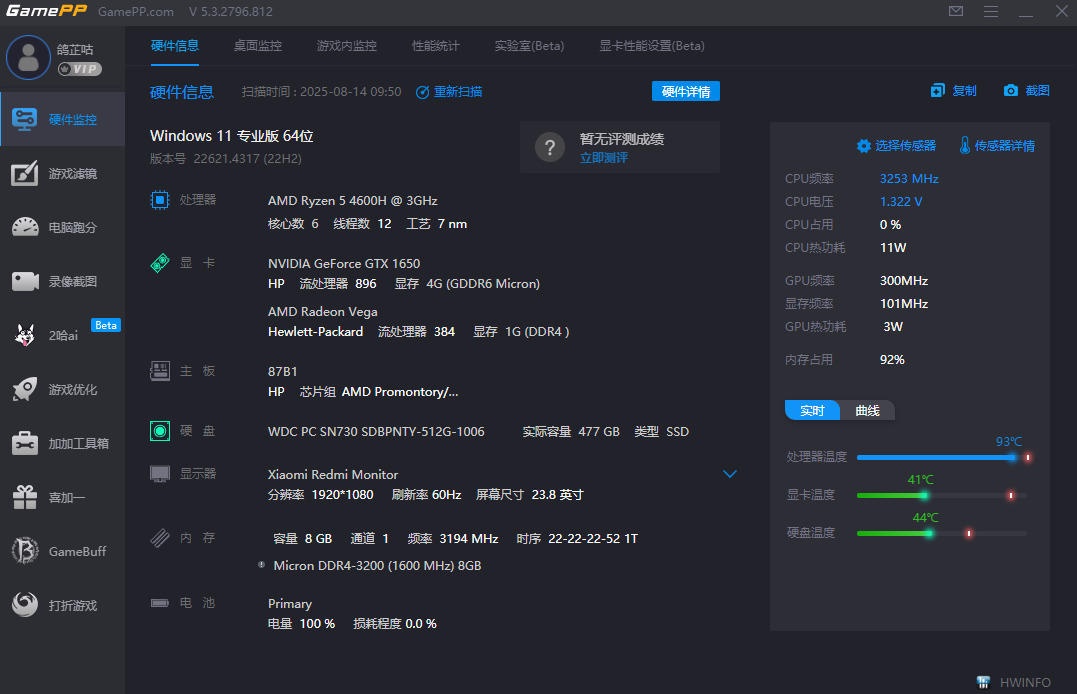Screen dimensions: 1077x694
Task: Click the AMD Radeon Vega text
Action: 322,312
